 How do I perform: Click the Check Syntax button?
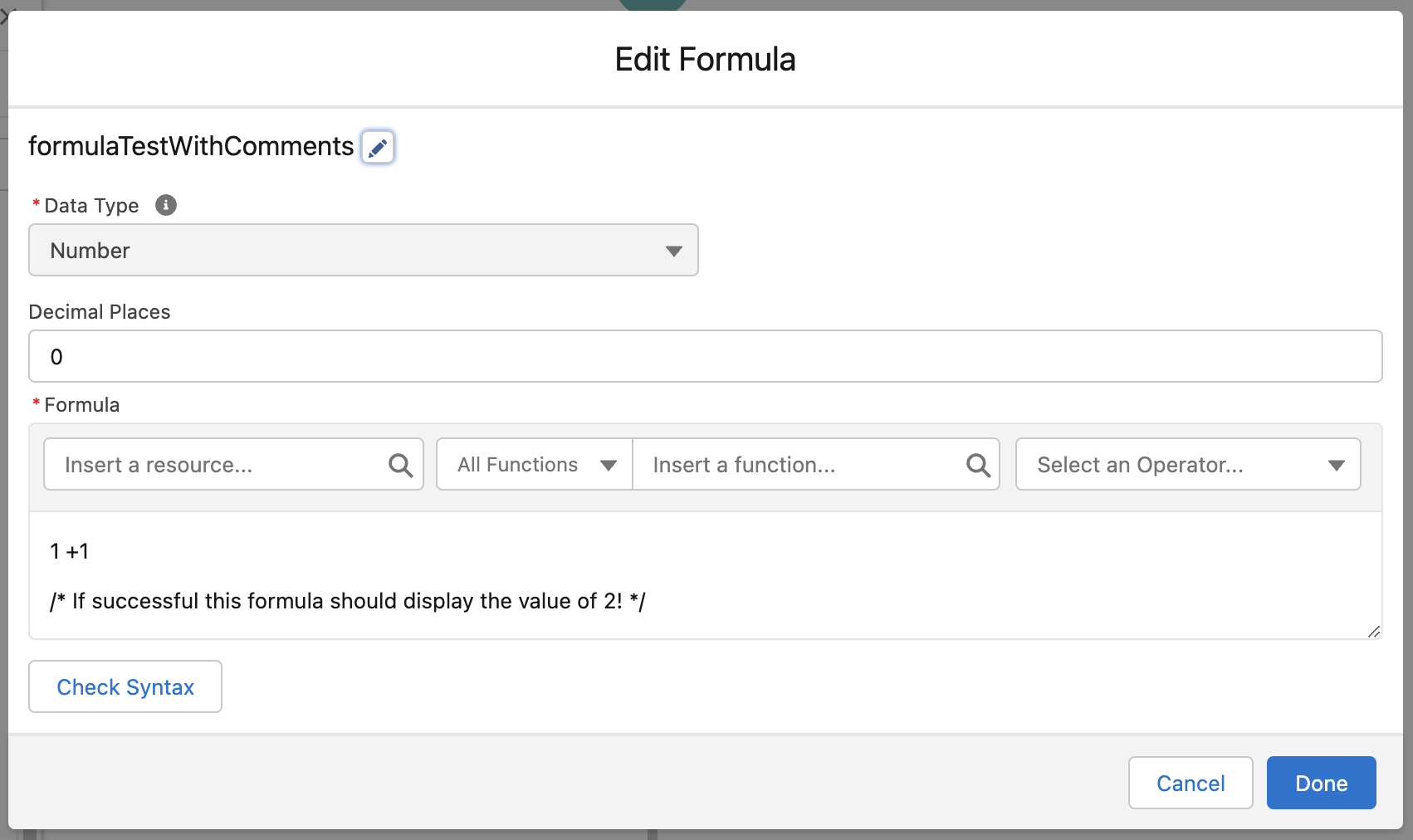125,686
